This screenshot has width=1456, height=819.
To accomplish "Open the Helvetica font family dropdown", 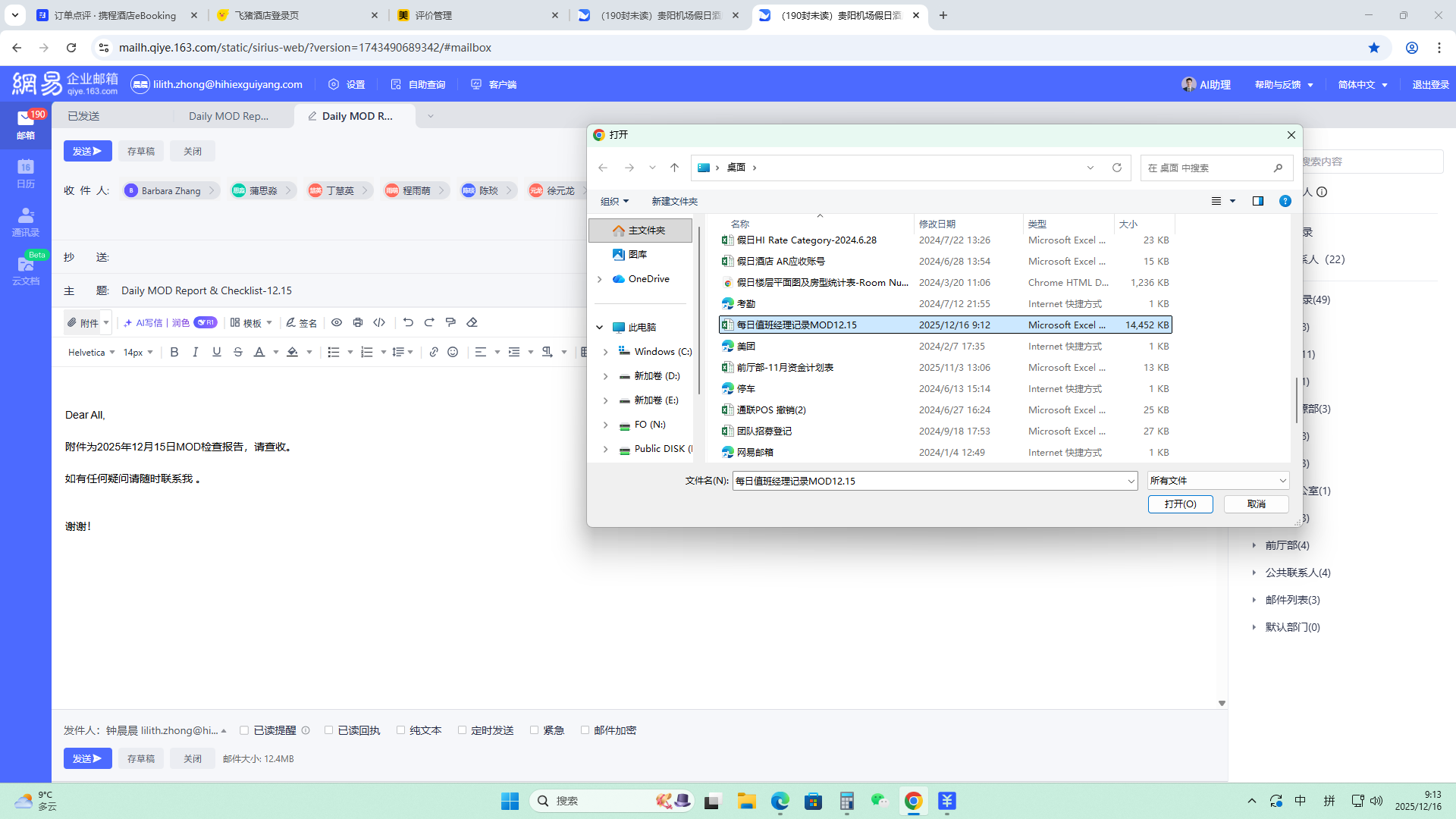I will pos(91,352).
